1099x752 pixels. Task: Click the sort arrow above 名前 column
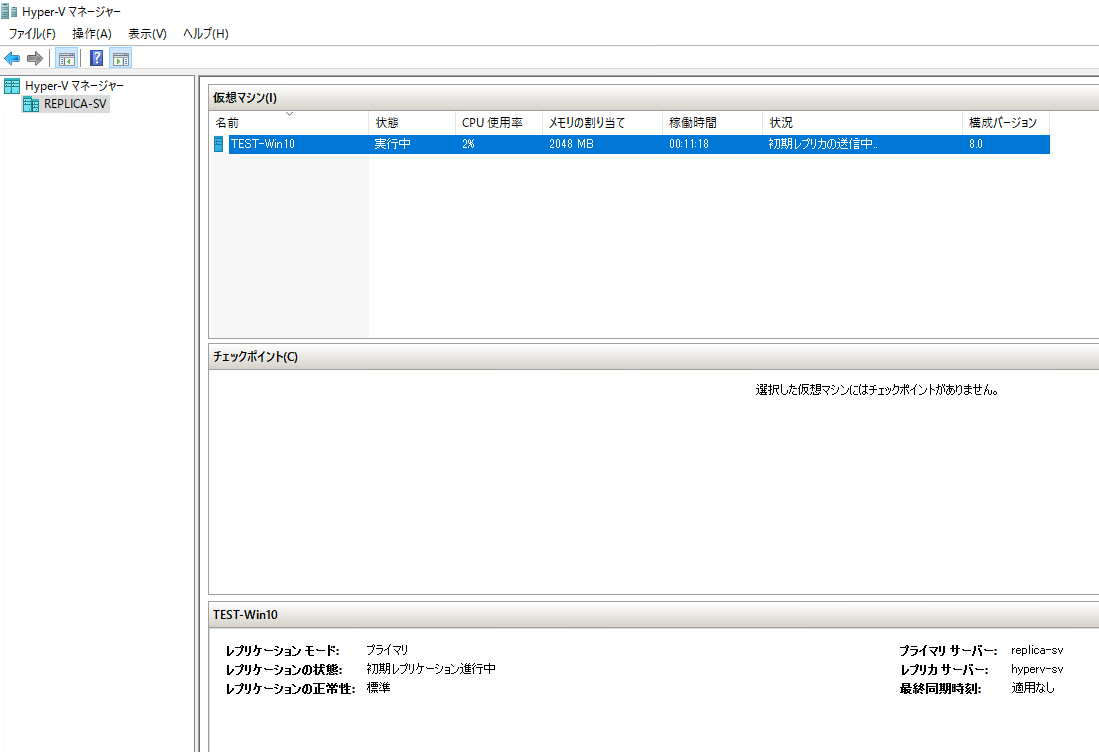point(289,114)
